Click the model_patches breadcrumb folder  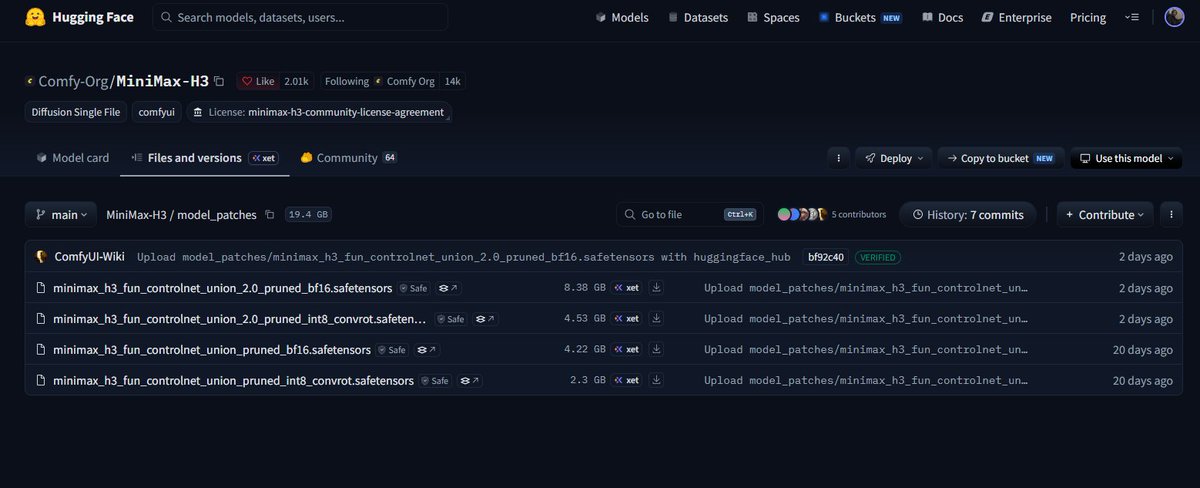point(217,215)
